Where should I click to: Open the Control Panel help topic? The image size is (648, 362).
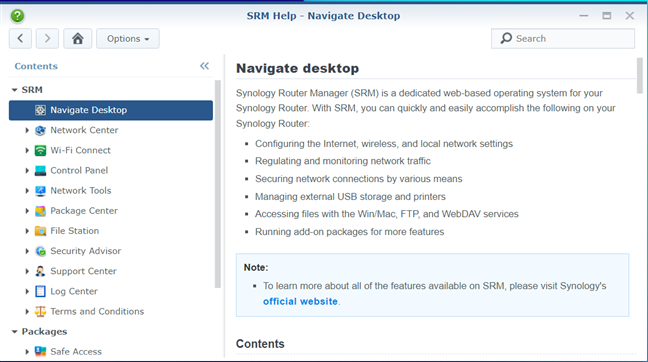pos(79,170)
